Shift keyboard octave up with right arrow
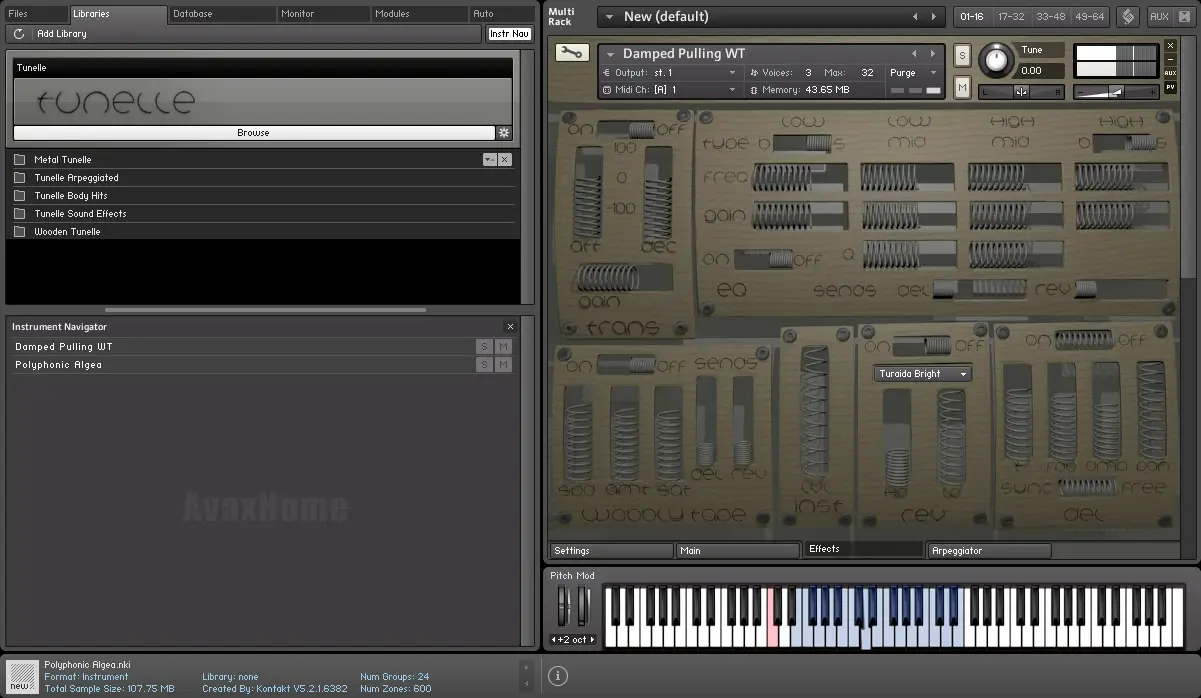This screenshot has height=698, width=1201. point(592,640)
